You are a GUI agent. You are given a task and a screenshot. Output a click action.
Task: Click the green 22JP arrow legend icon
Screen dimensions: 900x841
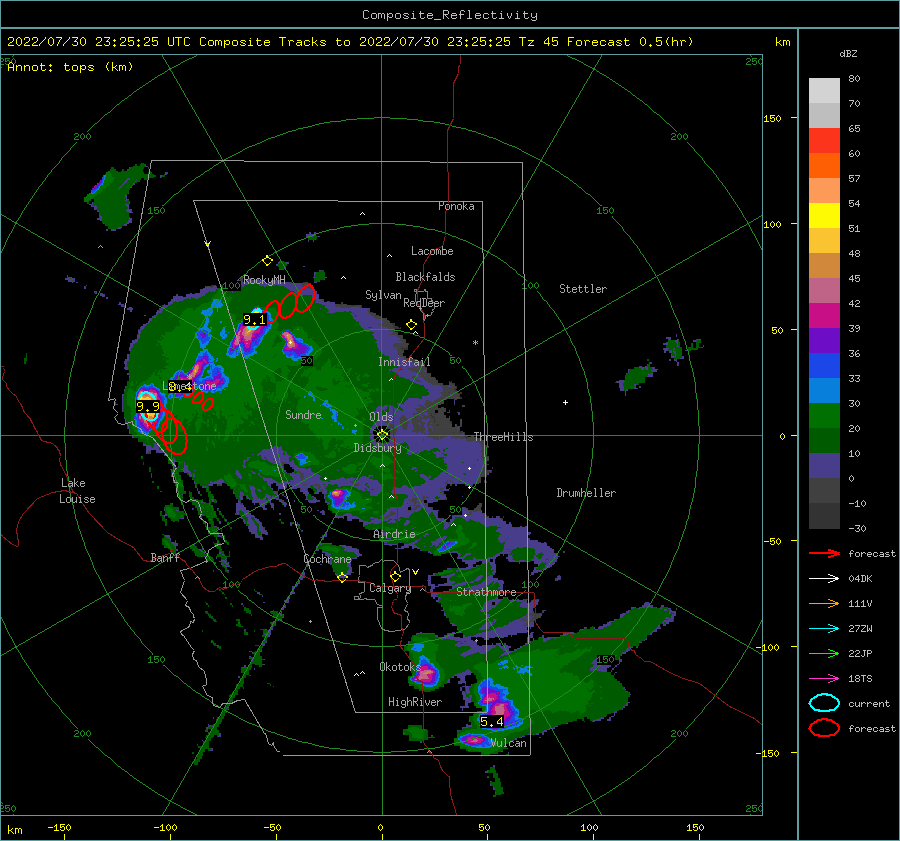pyautogui.click(x=824, y=653)
